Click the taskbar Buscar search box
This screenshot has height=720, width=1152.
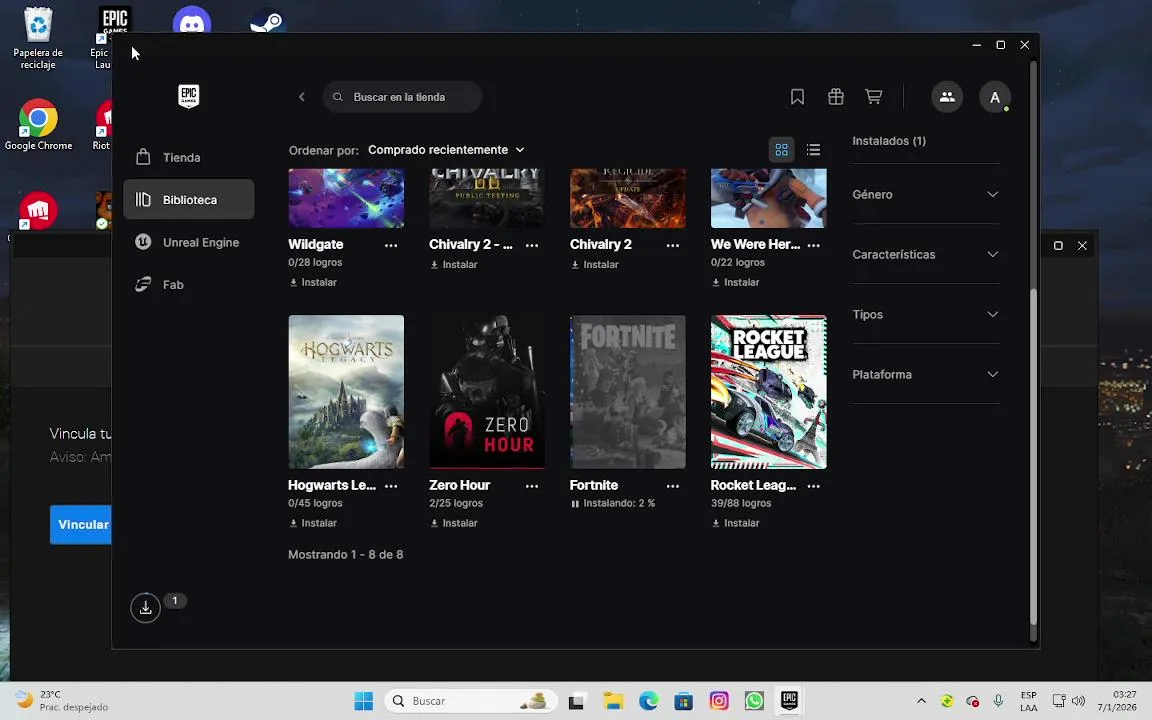pyautogui.click(x=471, y=701)
